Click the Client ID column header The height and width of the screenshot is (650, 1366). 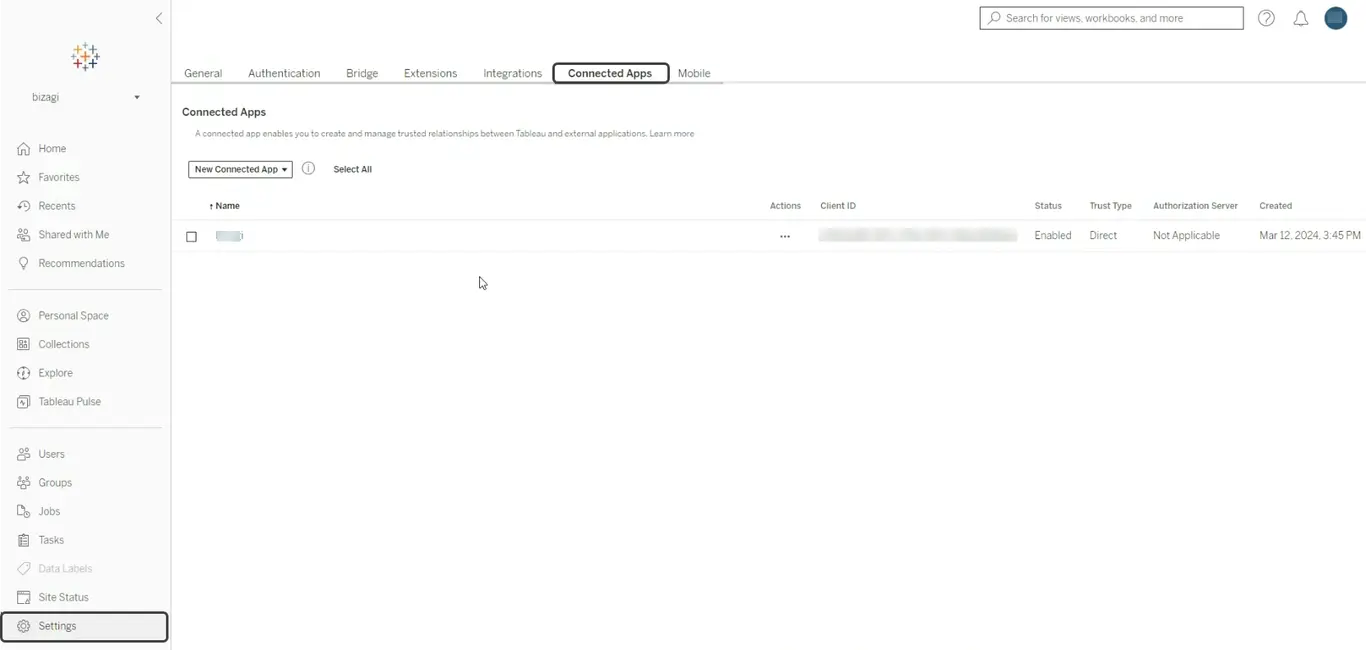click(x=838, y=206)
